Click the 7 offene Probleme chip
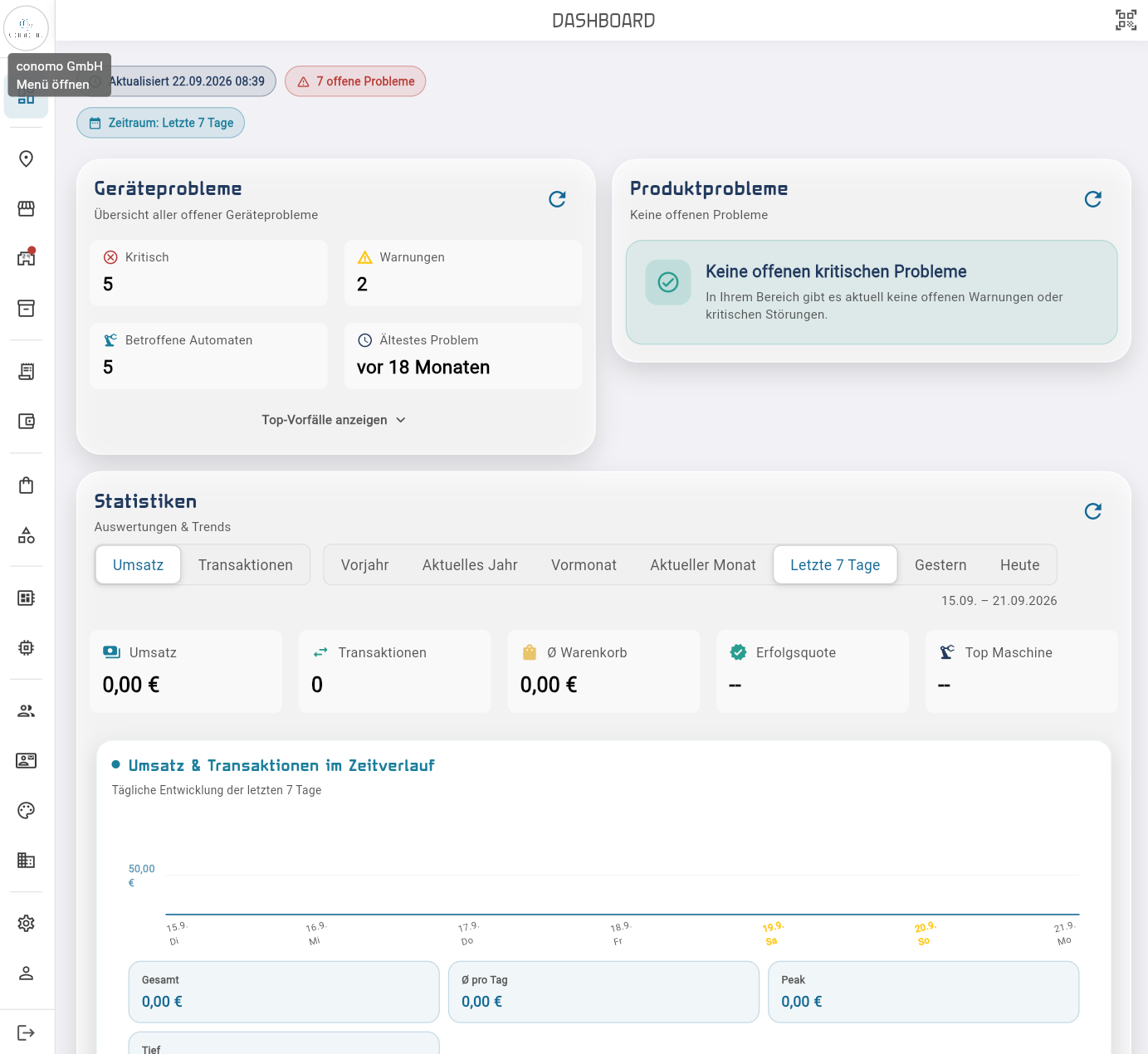 pos(355,81)
